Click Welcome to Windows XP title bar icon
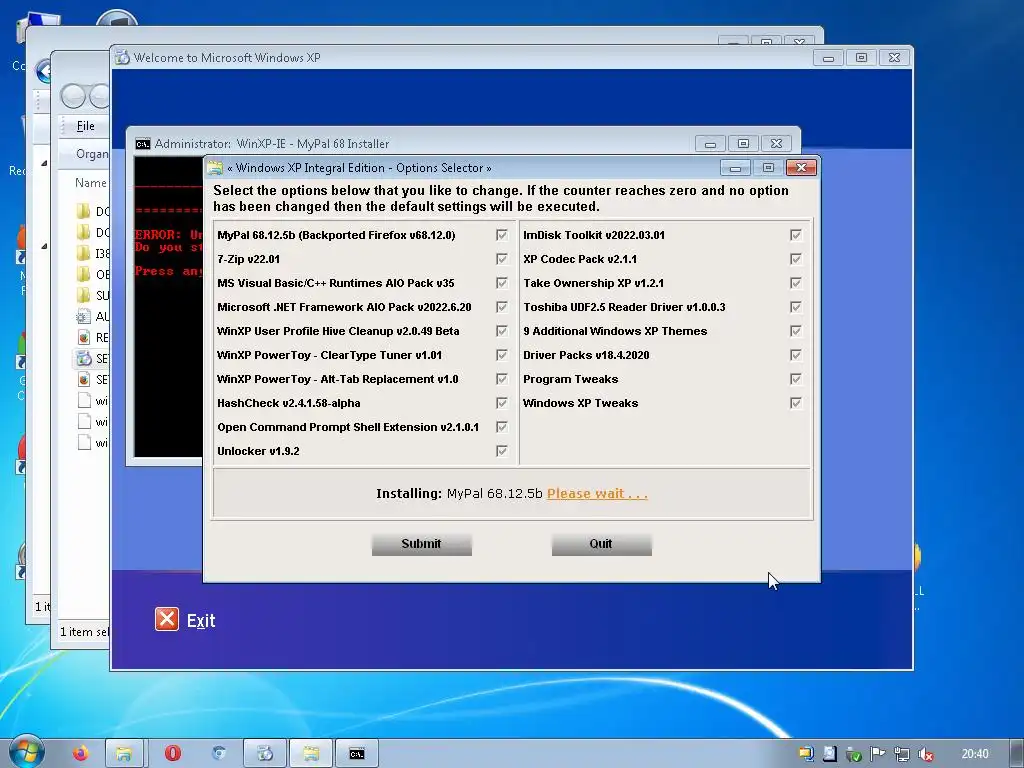Screen dimensions: 1024x768 pyautogui.click(x=122, y=57)
